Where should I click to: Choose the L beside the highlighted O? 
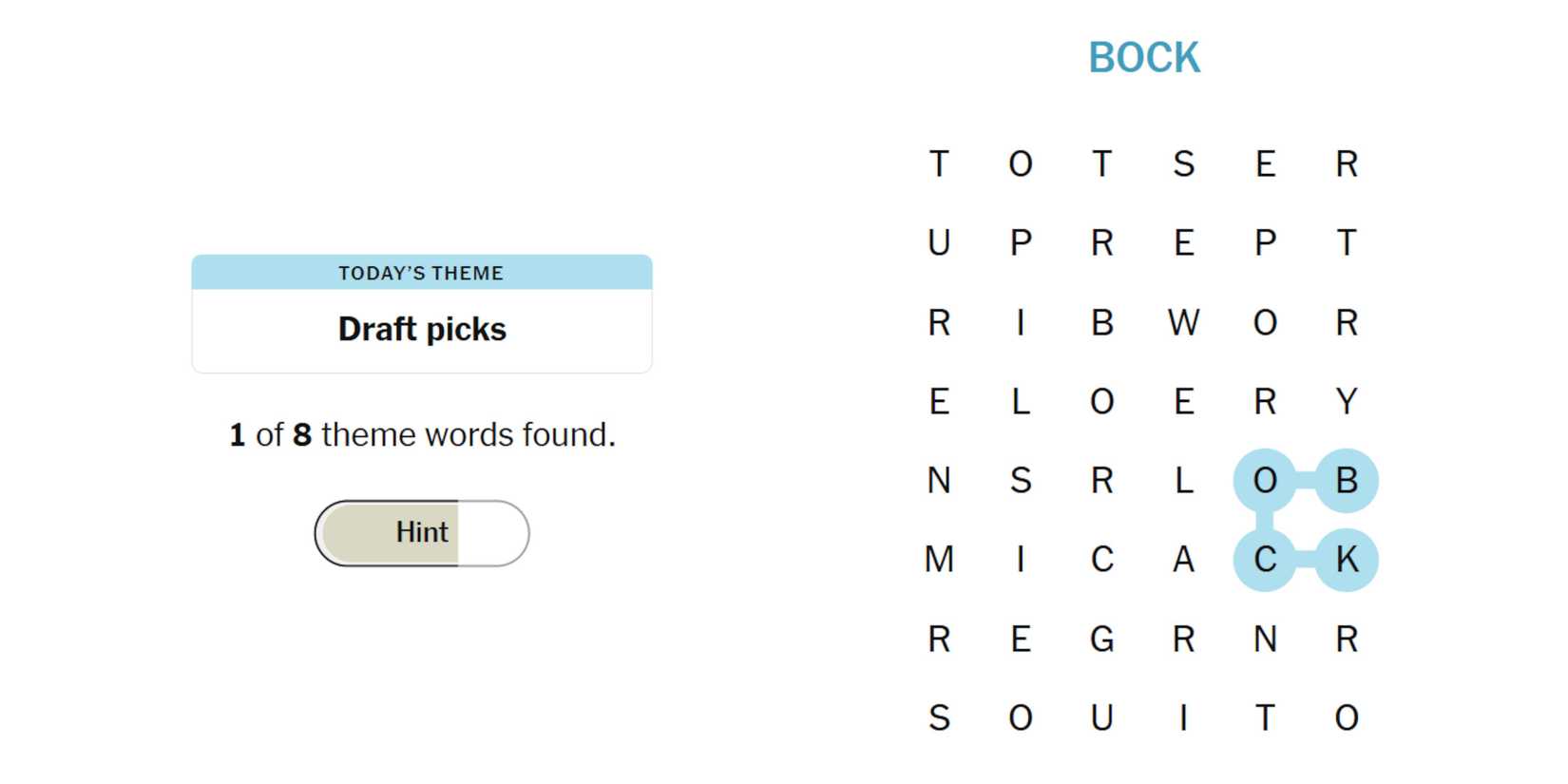click(x=1183, y=481)
